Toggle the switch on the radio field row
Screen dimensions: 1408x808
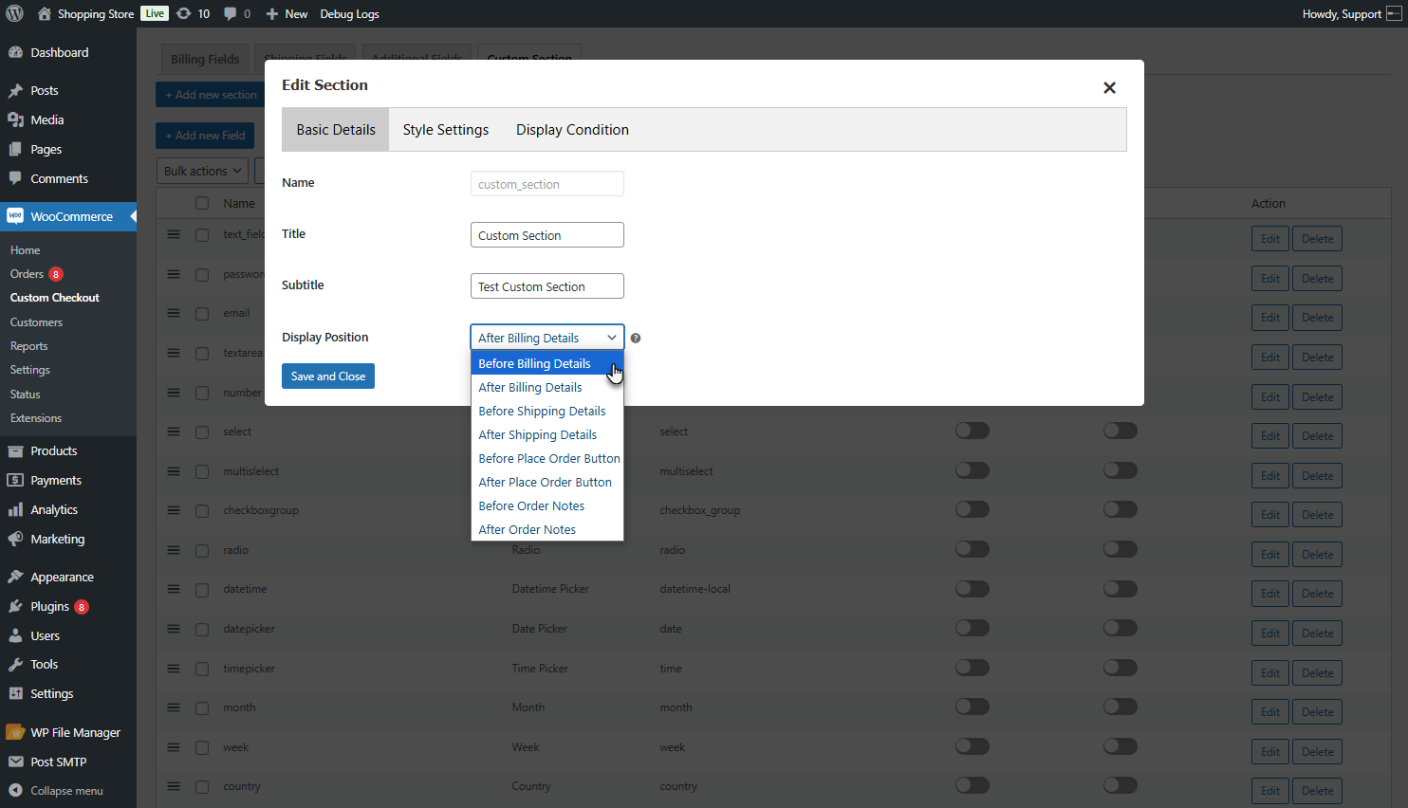pos(972,549)
